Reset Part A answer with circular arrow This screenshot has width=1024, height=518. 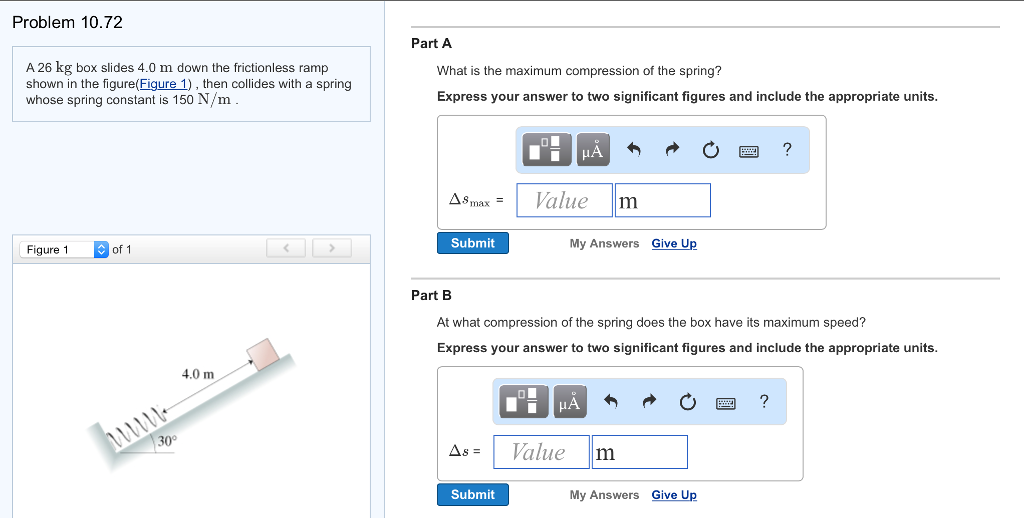tap(710, 150)
